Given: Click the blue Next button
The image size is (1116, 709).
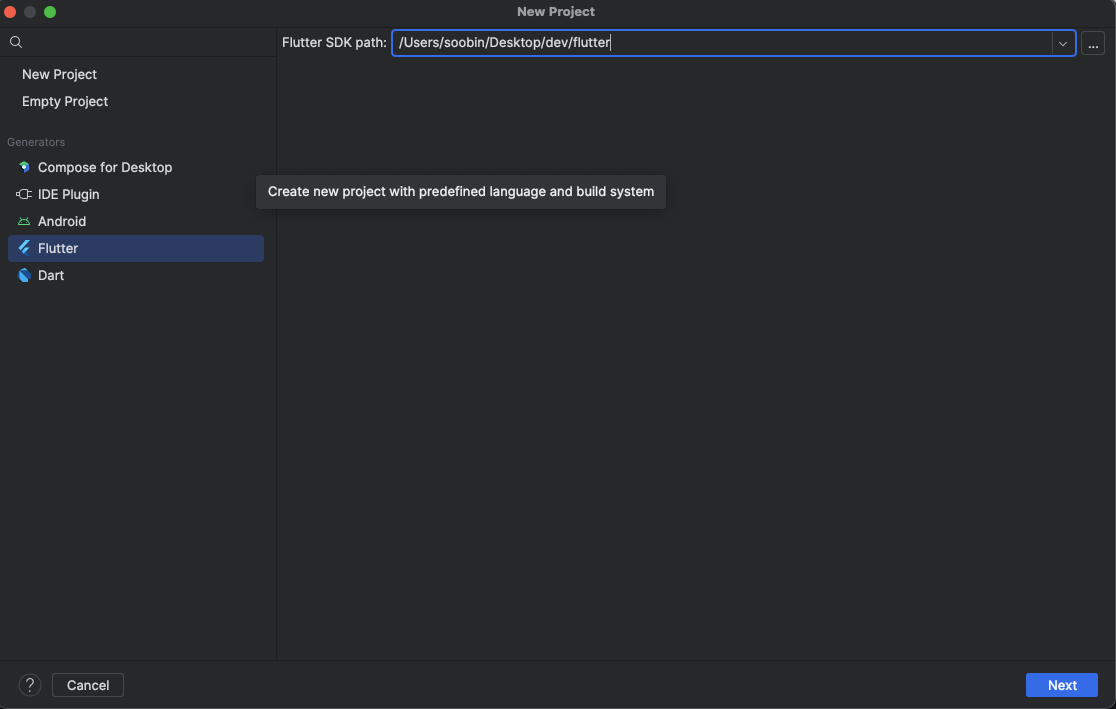Looking at the screenshot, I should point(1061,685).
